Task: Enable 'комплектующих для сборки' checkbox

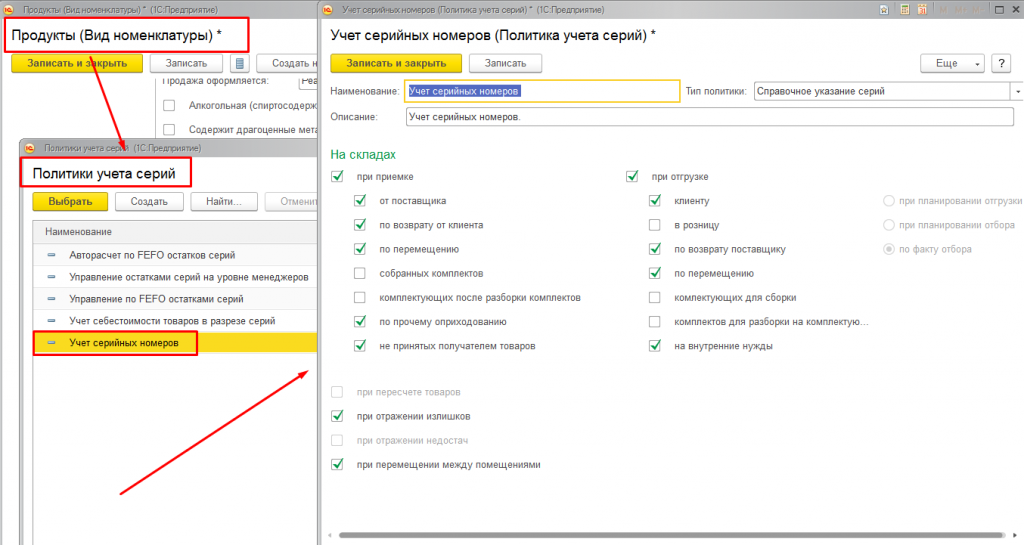Action: (654, 298)
